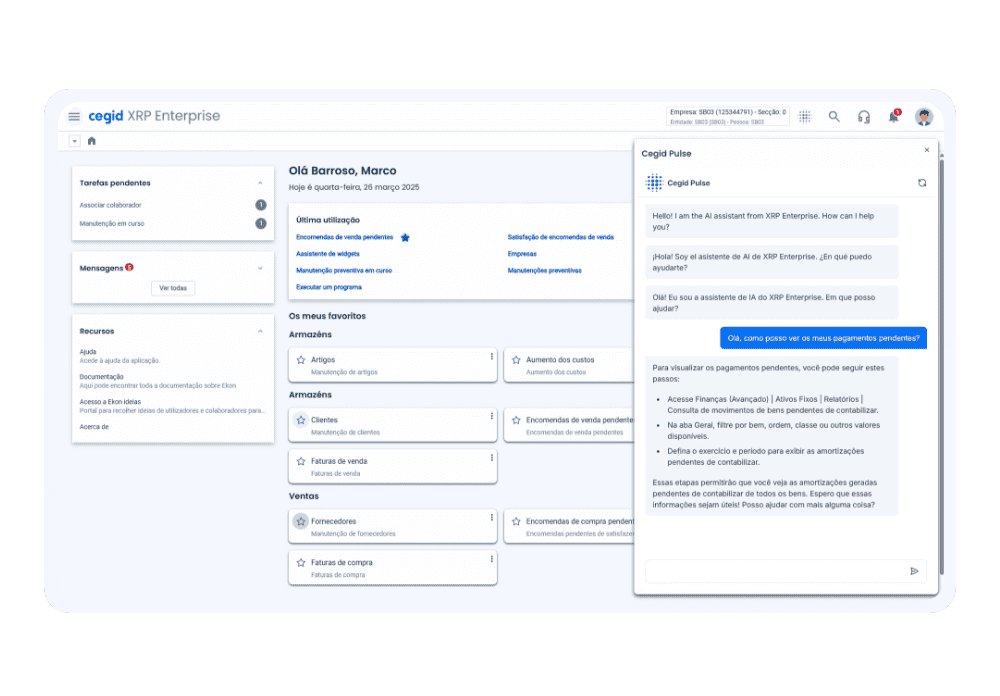Click the search magnifier icon
This screenshot has width=1000, height=696.
tap(834, 117)
